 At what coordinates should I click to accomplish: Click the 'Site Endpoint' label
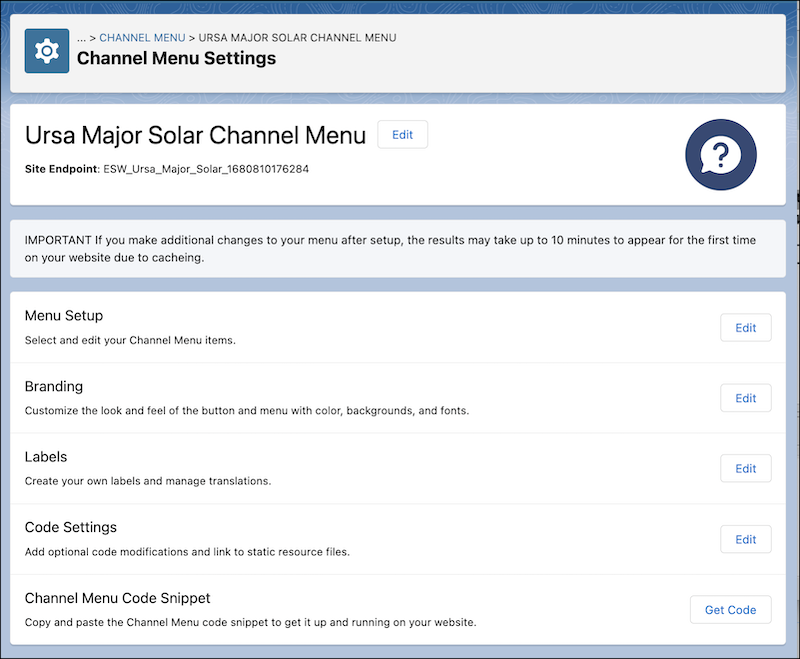61,169
